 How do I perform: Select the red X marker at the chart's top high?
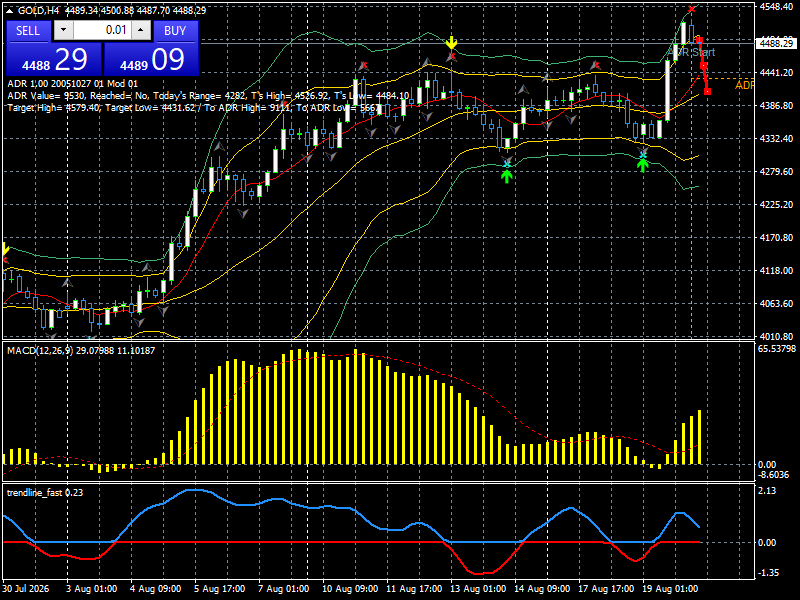point(691,9)
